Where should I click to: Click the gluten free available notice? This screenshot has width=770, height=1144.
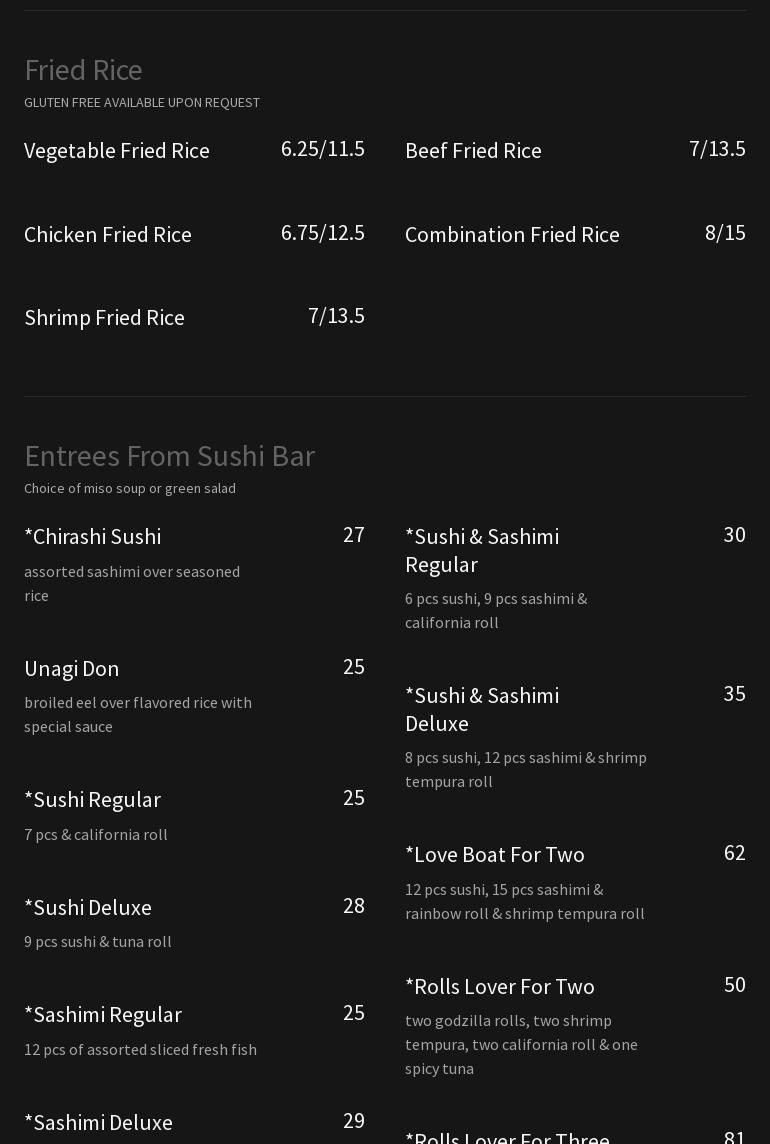(x=142, y=102)
